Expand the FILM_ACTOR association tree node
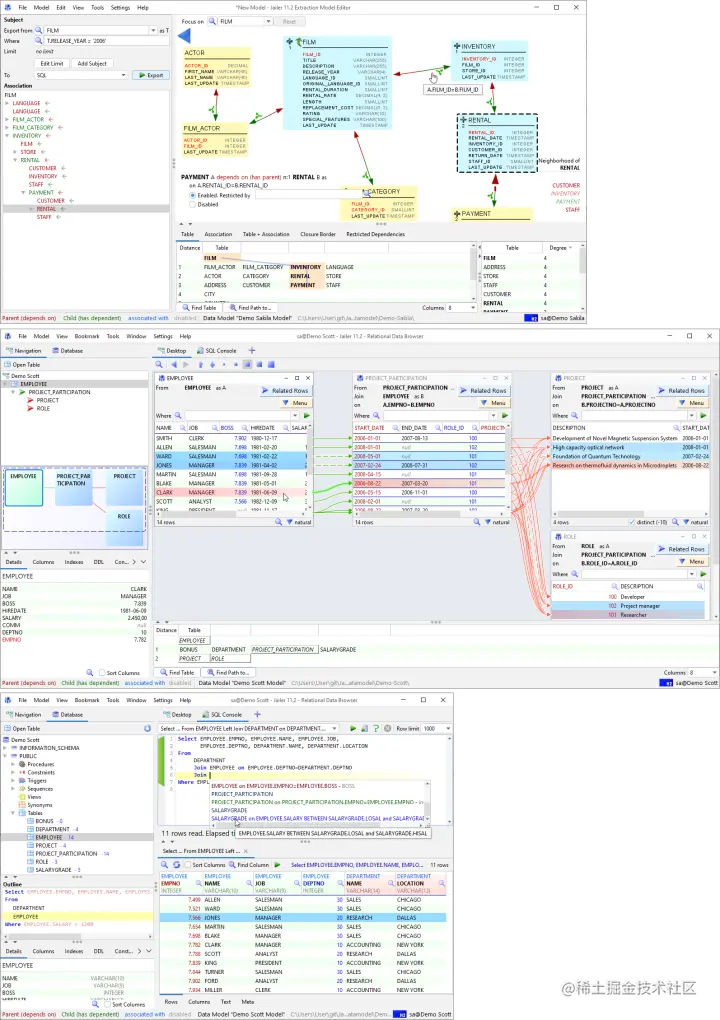The height and width of the screenshot is (1020, 720). coord(7,120)
